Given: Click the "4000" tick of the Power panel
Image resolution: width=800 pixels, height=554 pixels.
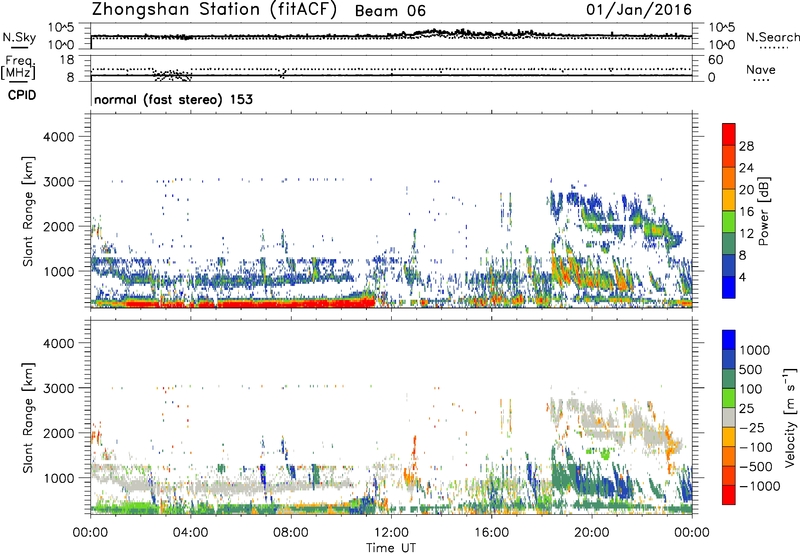Looking at the screenshot, I should pos(59,137).
